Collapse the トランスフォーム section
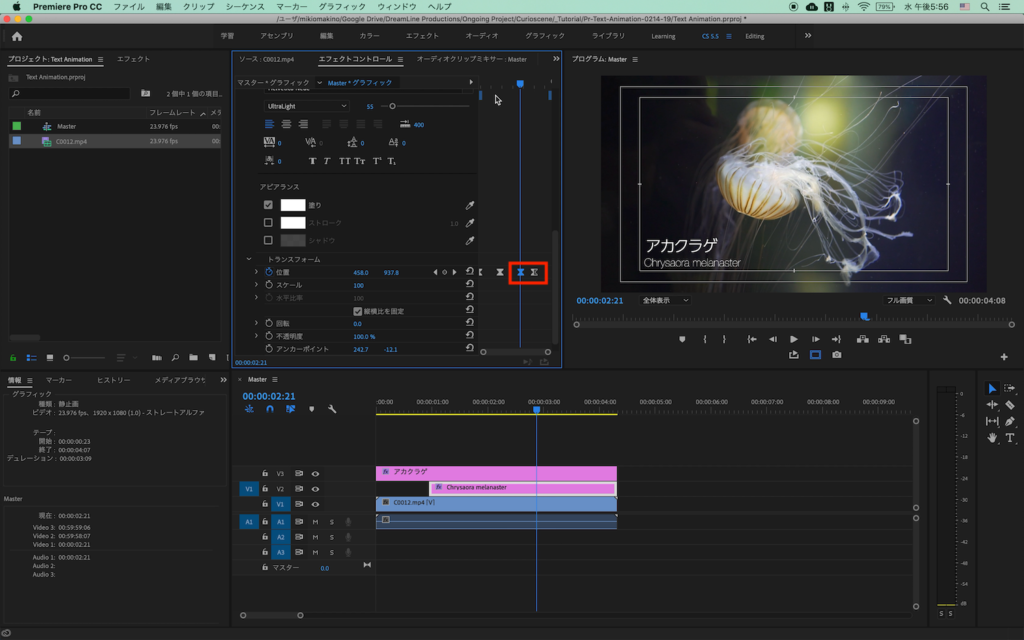This screenshot has height=640, width=1024. [249, 259]
